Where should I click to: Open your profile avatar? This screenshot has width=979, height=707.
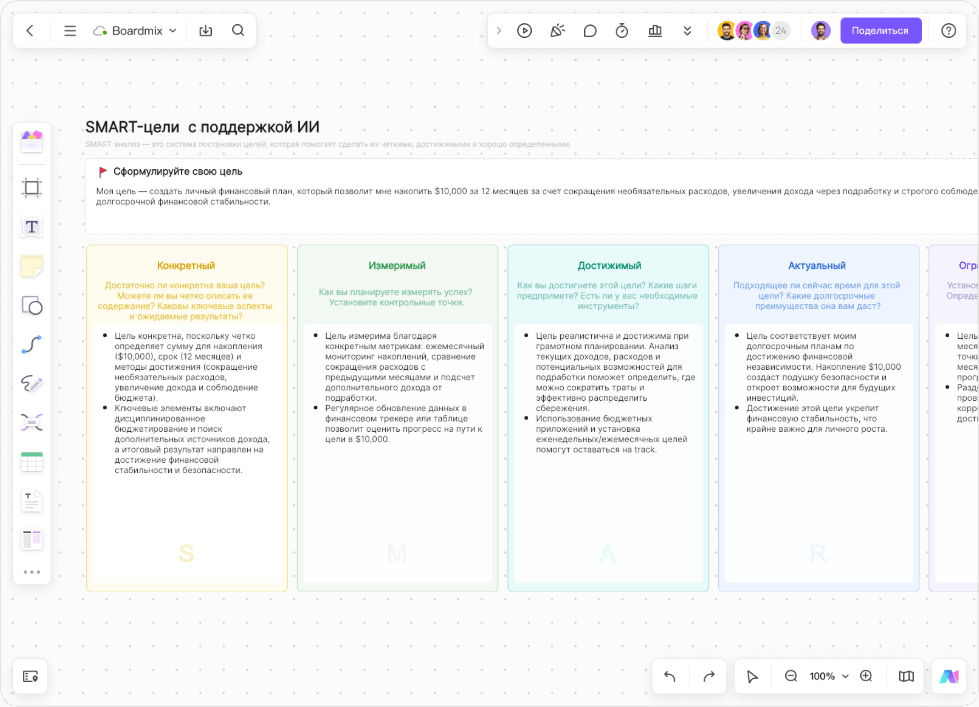[x=820, y=31]
